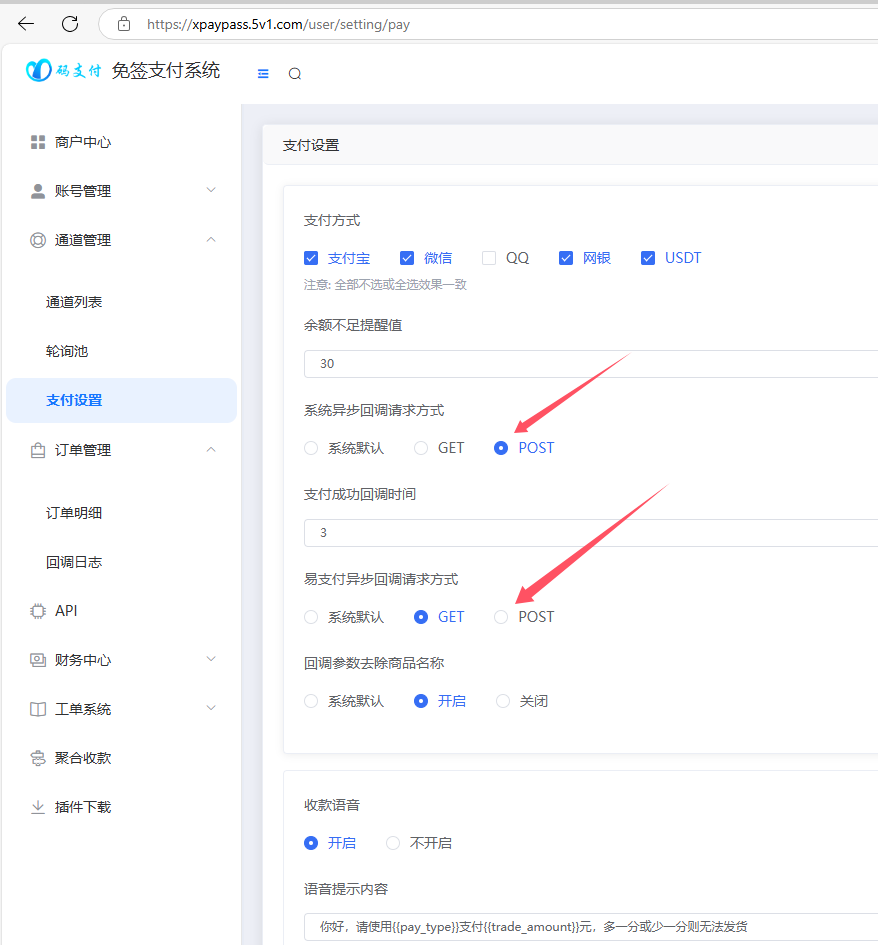The height and width of the screenshot is (945, 878).
Task: Toggle the sidebar with the hamburger menu icon
Action: [263, 74]
